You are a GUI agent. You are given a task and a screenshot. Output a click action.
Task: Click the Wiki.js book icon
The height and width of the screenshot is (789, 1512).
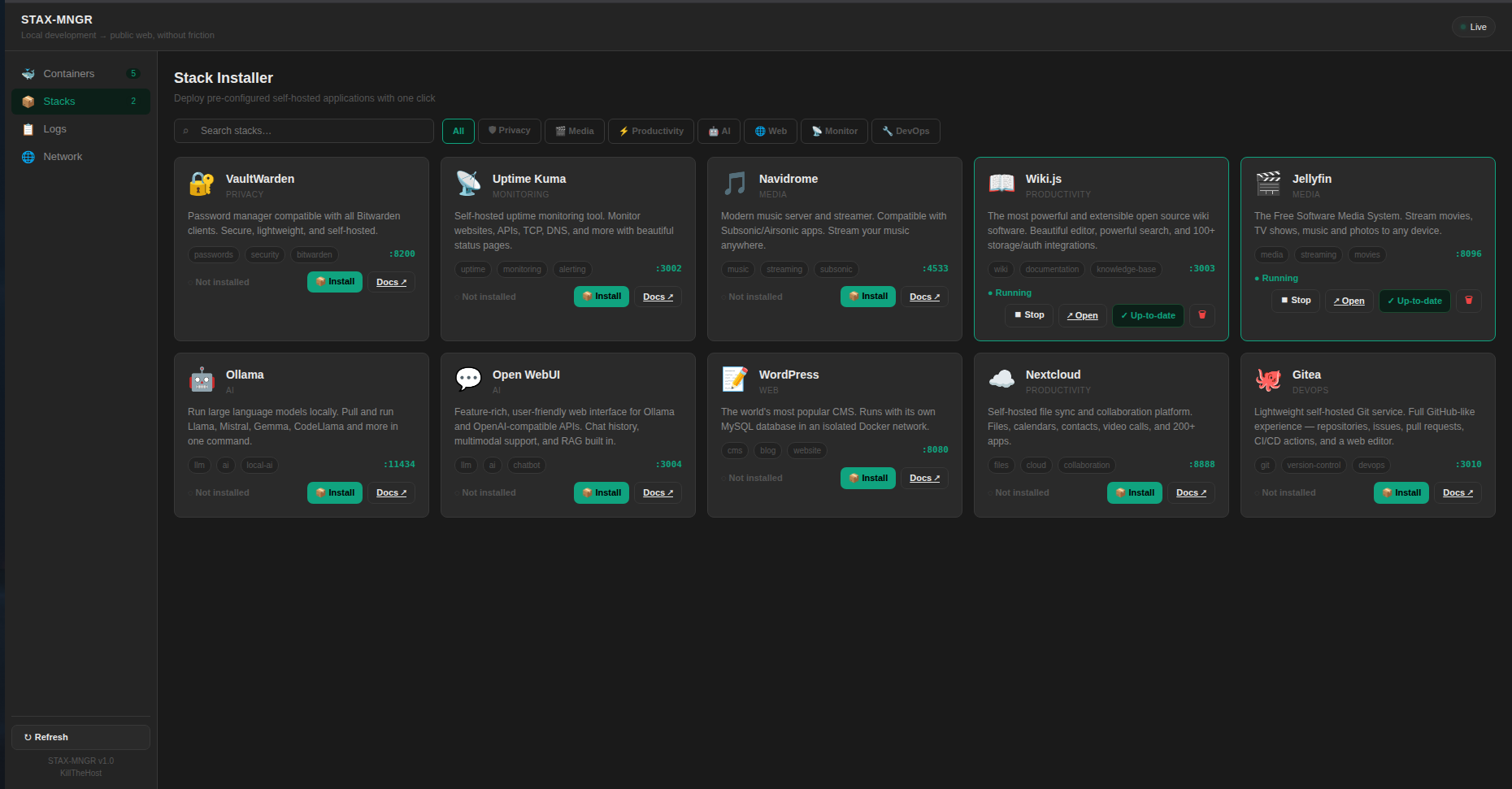click(1001, 184)
